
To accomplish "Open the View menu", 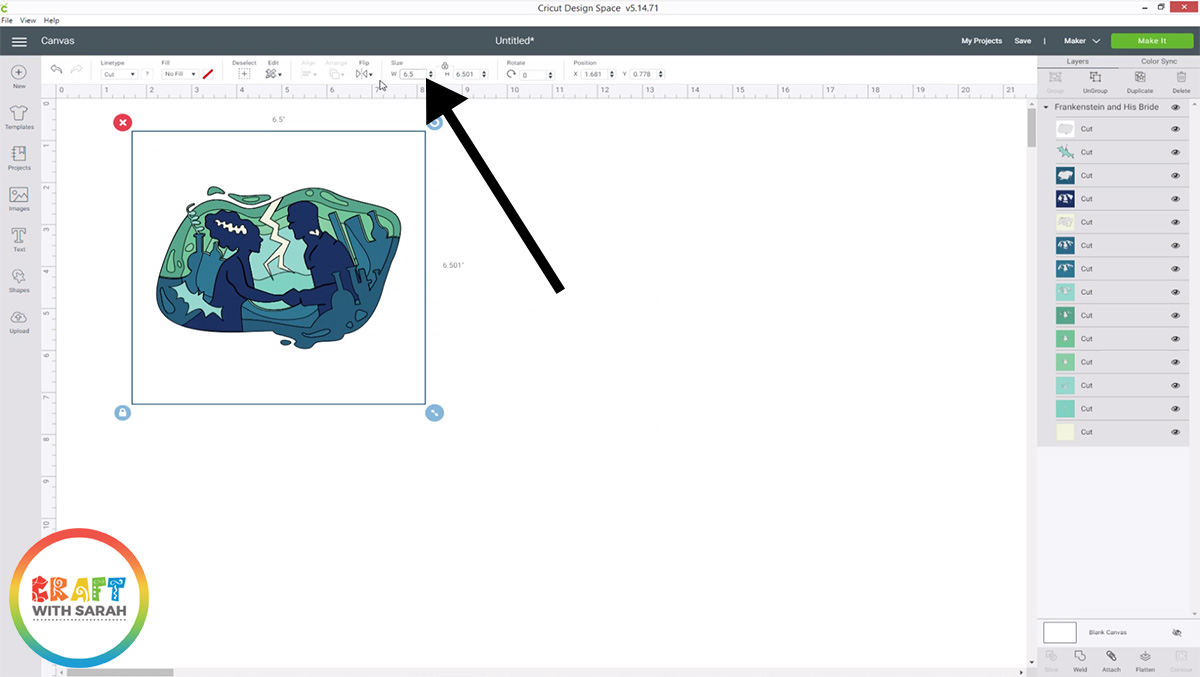I will pos(27,20).
